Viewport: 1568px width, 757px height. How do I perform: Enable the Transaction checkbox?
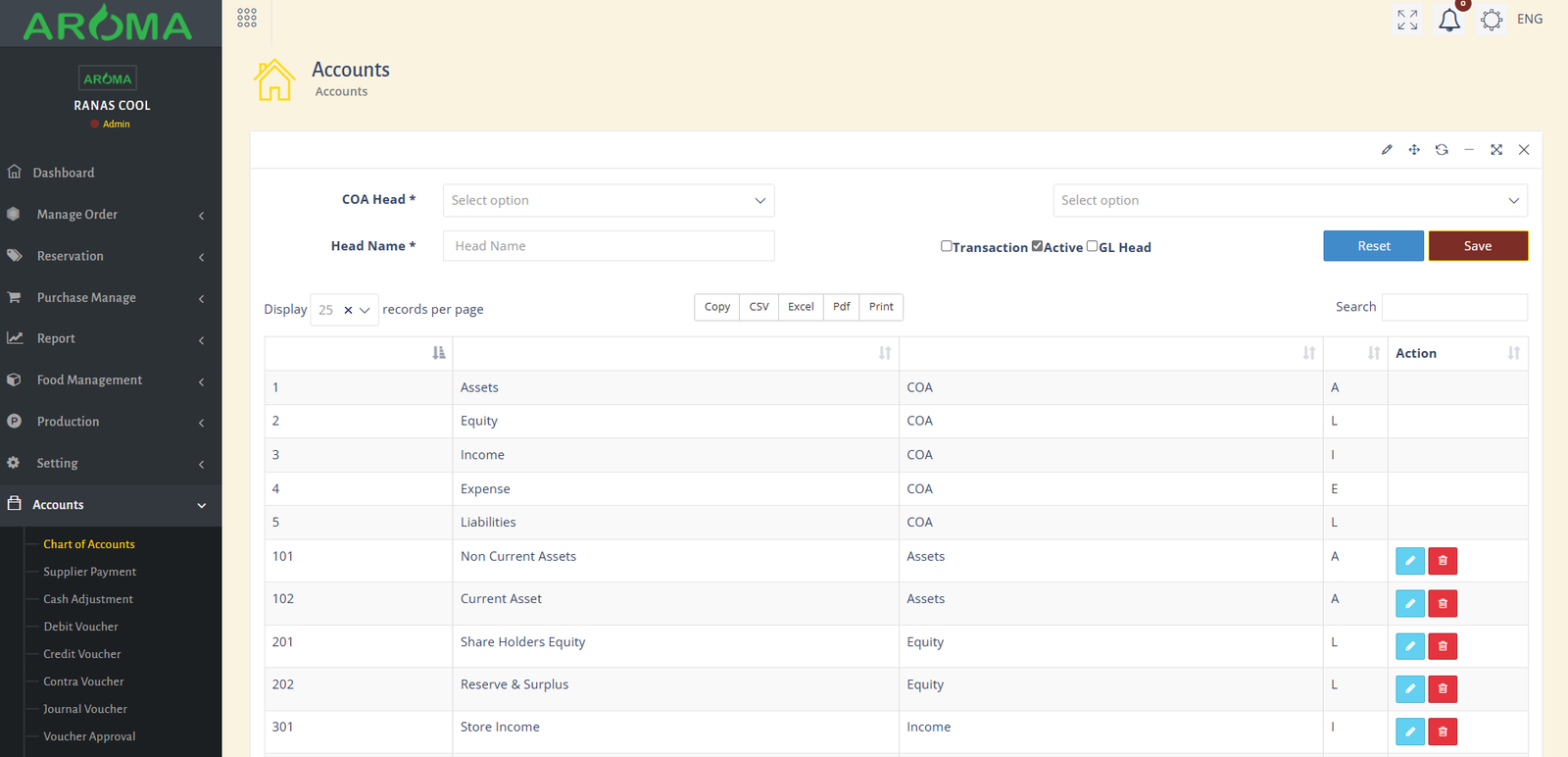pos(947,246)
